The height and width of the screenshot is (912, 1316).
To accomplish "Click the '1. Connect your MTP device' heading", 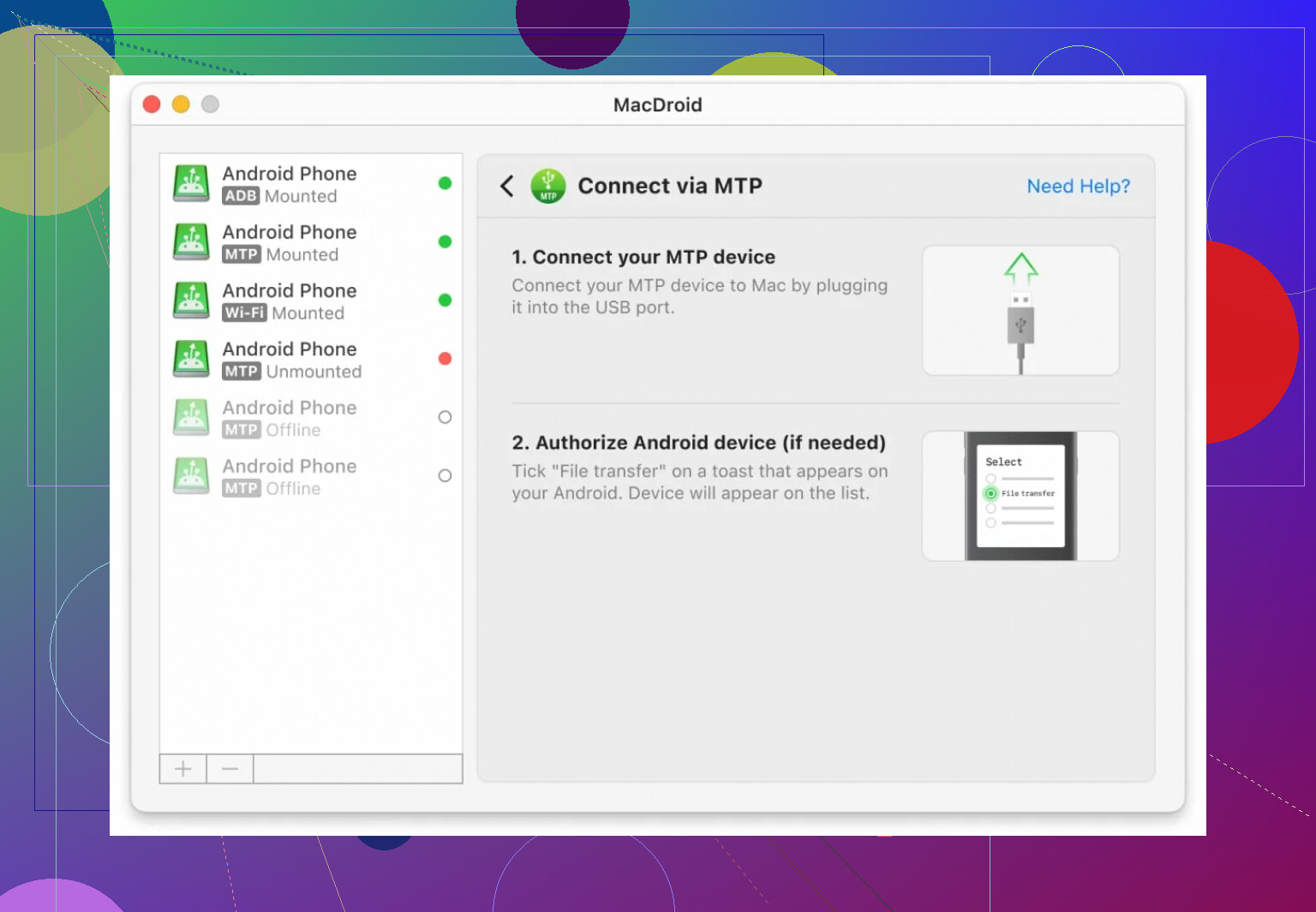I will (643, 257).
